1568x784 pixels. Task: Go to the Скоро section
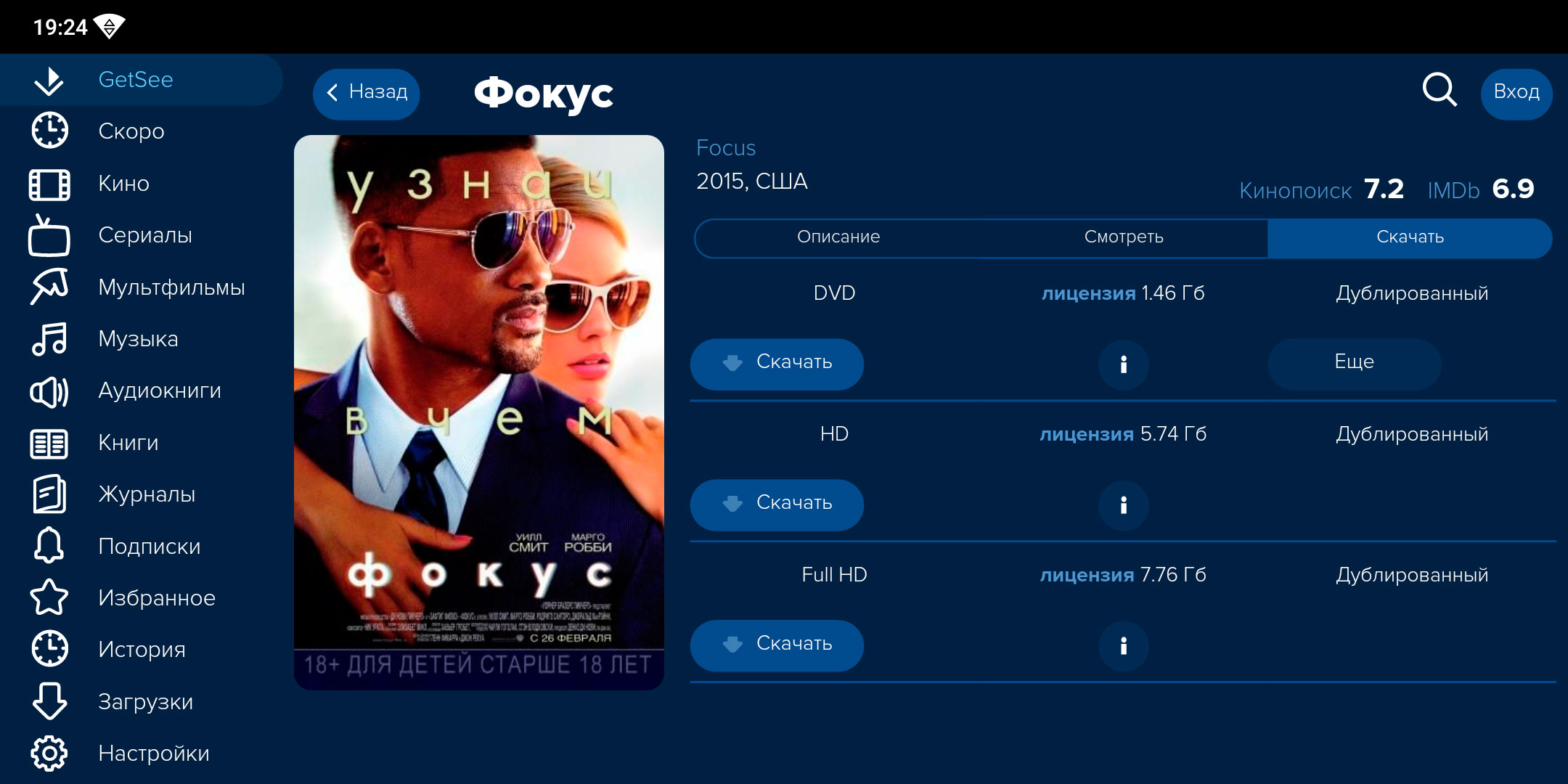(x=142, y=131)
